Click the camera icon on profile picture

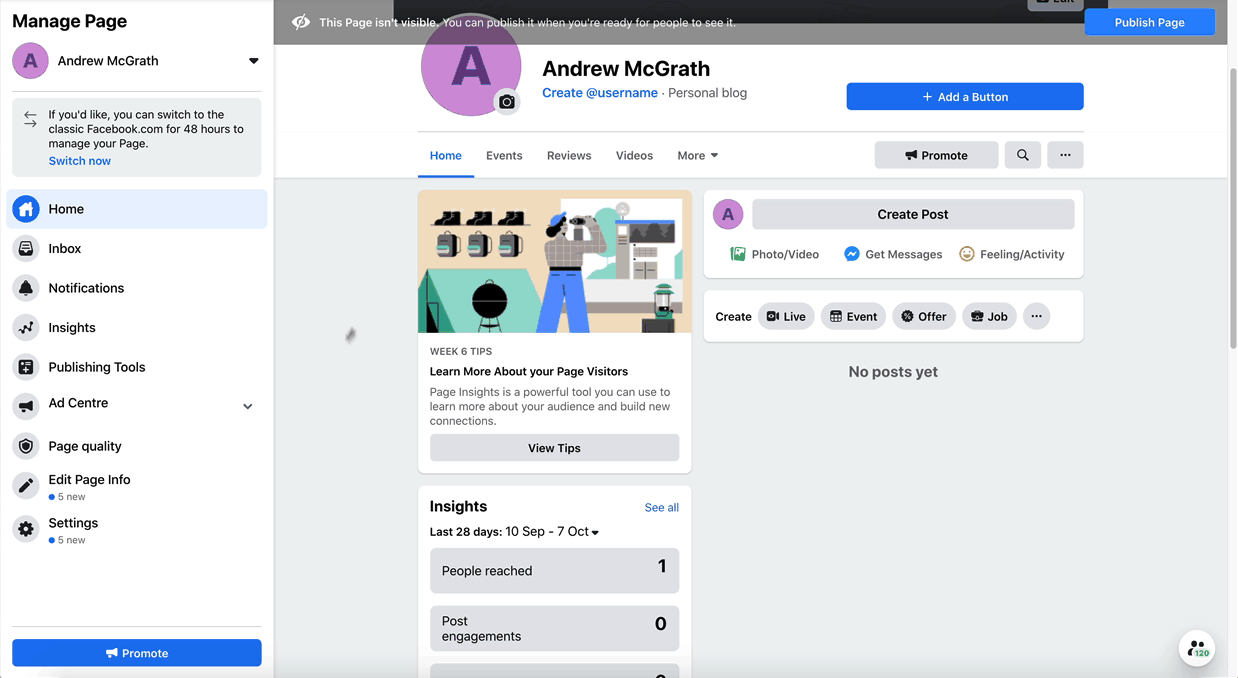pos(507,102)
